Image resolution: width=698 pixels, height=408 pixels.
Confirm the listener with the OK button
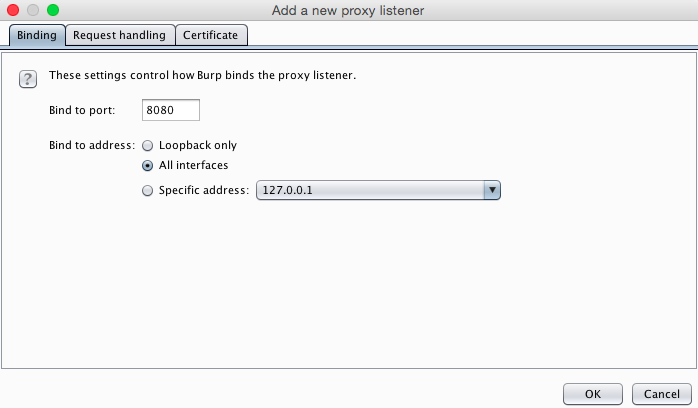coord(593,394)
